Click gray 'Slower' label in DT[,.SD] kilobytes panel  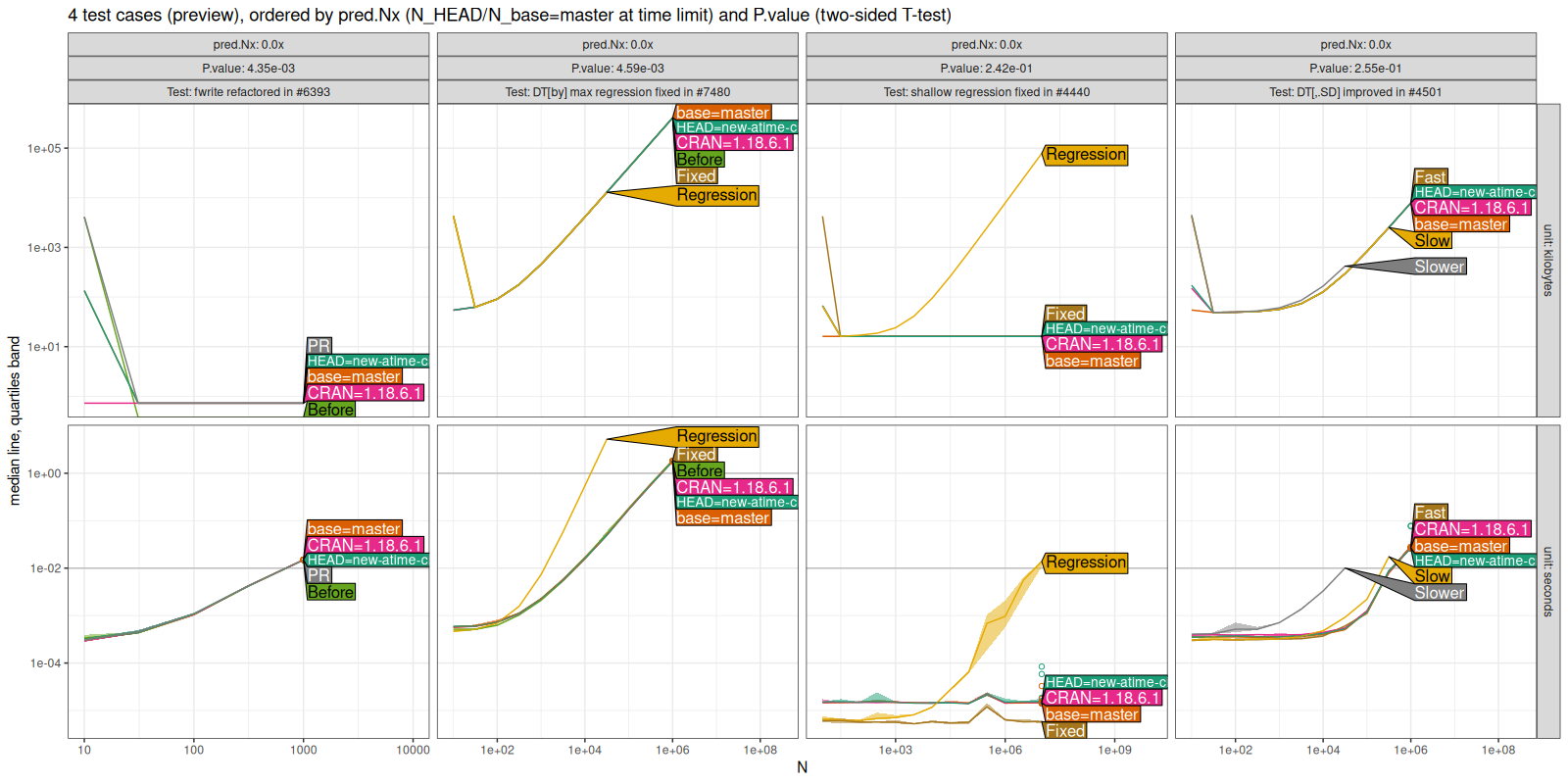coord(1440,267)
